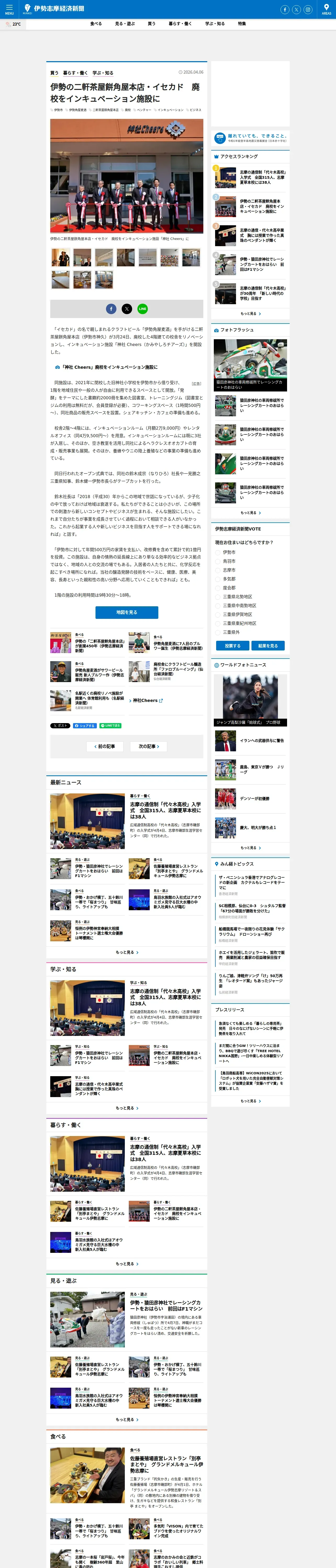Image resolution: width=336 pixels, height=1568 pixels.
Task: Click the green LINEで送る button
Action: 111,725
